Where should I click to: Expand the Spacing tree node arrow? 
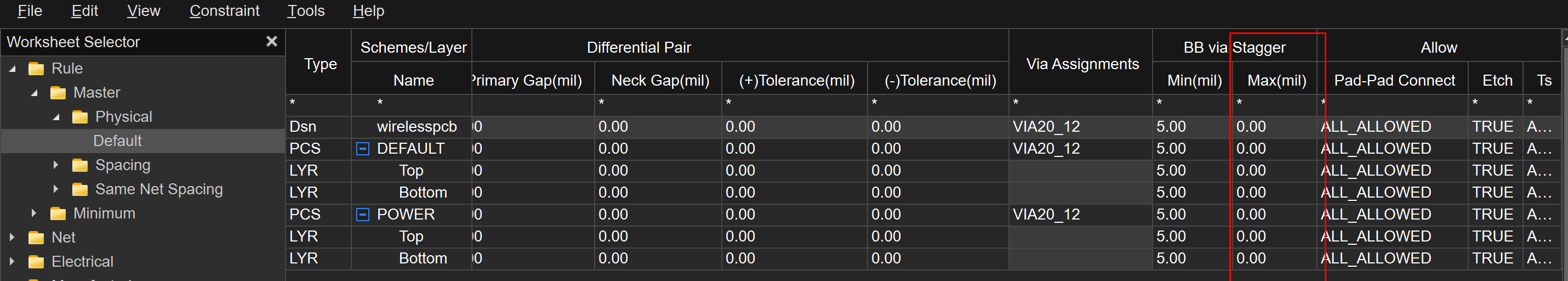[x=56, y=165]
